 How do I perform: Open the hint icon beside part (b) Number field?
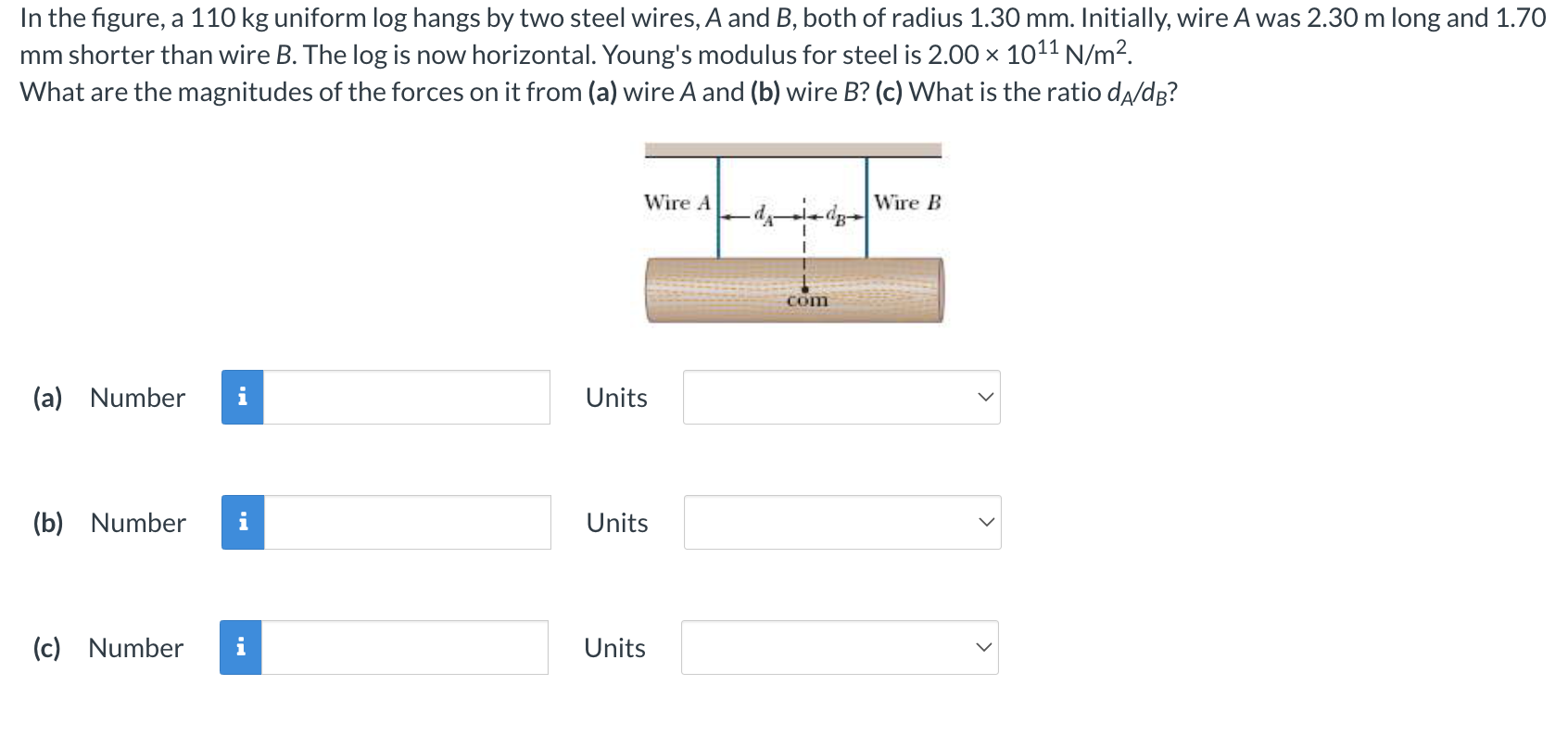242,522
